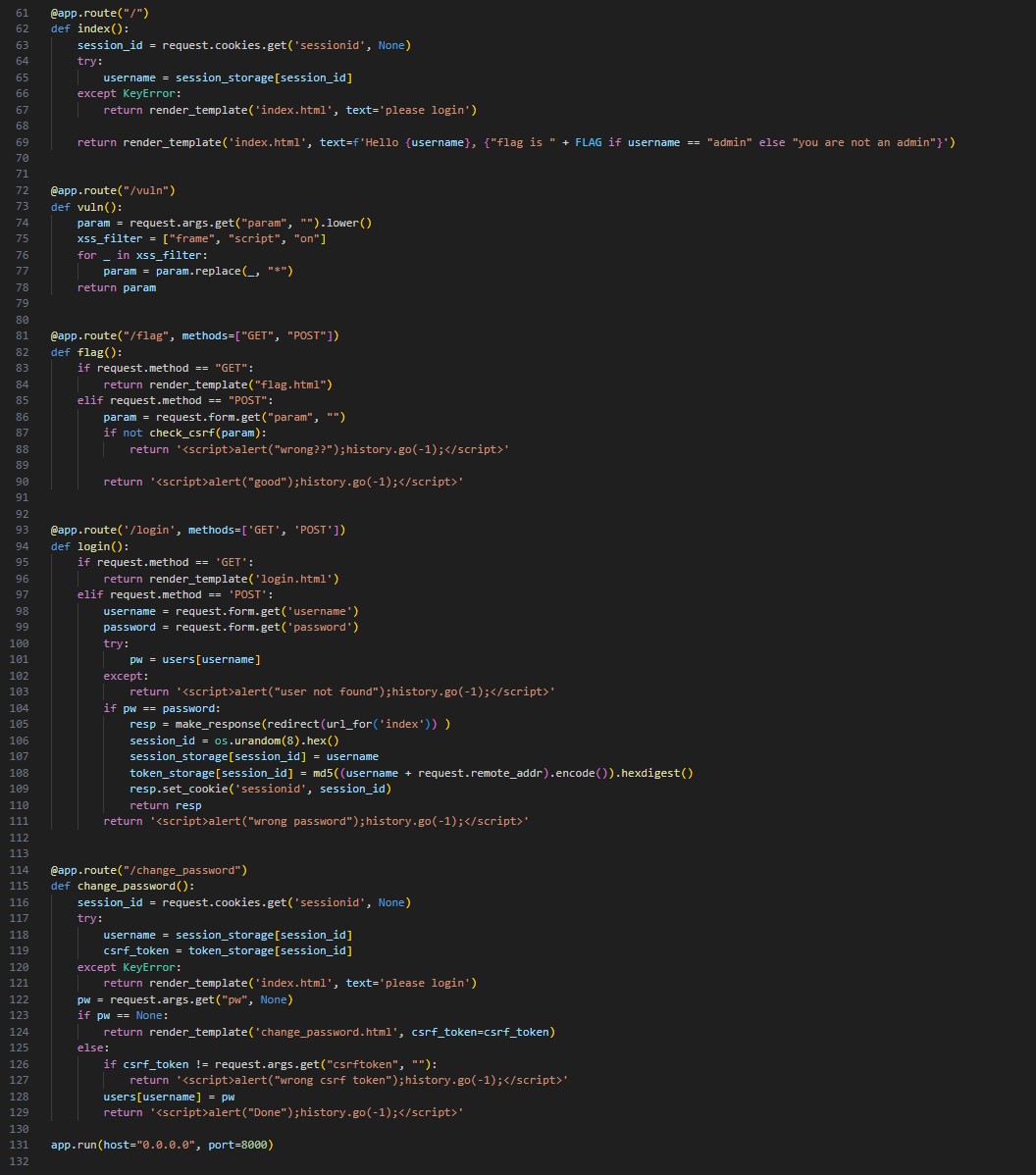Click the 'users[username] = pw' line
The height and width of the screenshot is (1175, 1036).
pyautogui.click(x=169, y=1097)
